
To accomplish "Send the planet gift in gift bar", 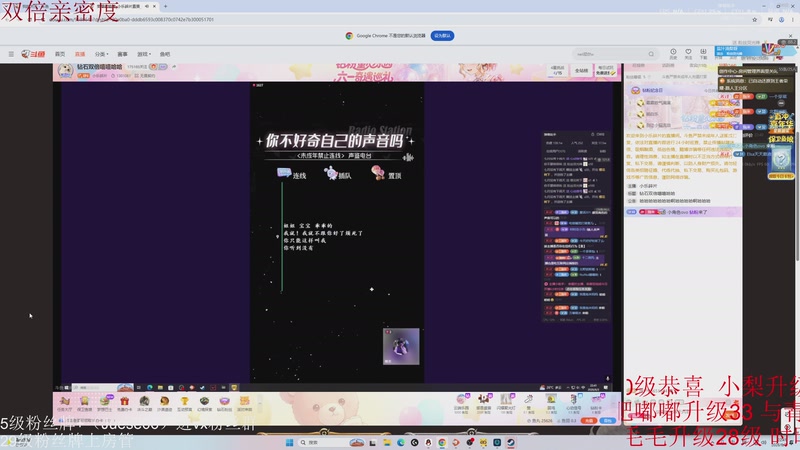I will [x=461, y=402].
